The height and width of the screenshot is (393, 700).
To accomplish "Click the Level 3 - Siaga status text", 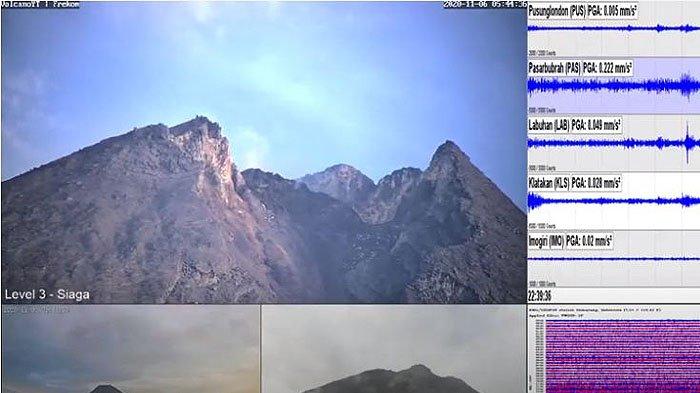I will [x=47, y=294].
